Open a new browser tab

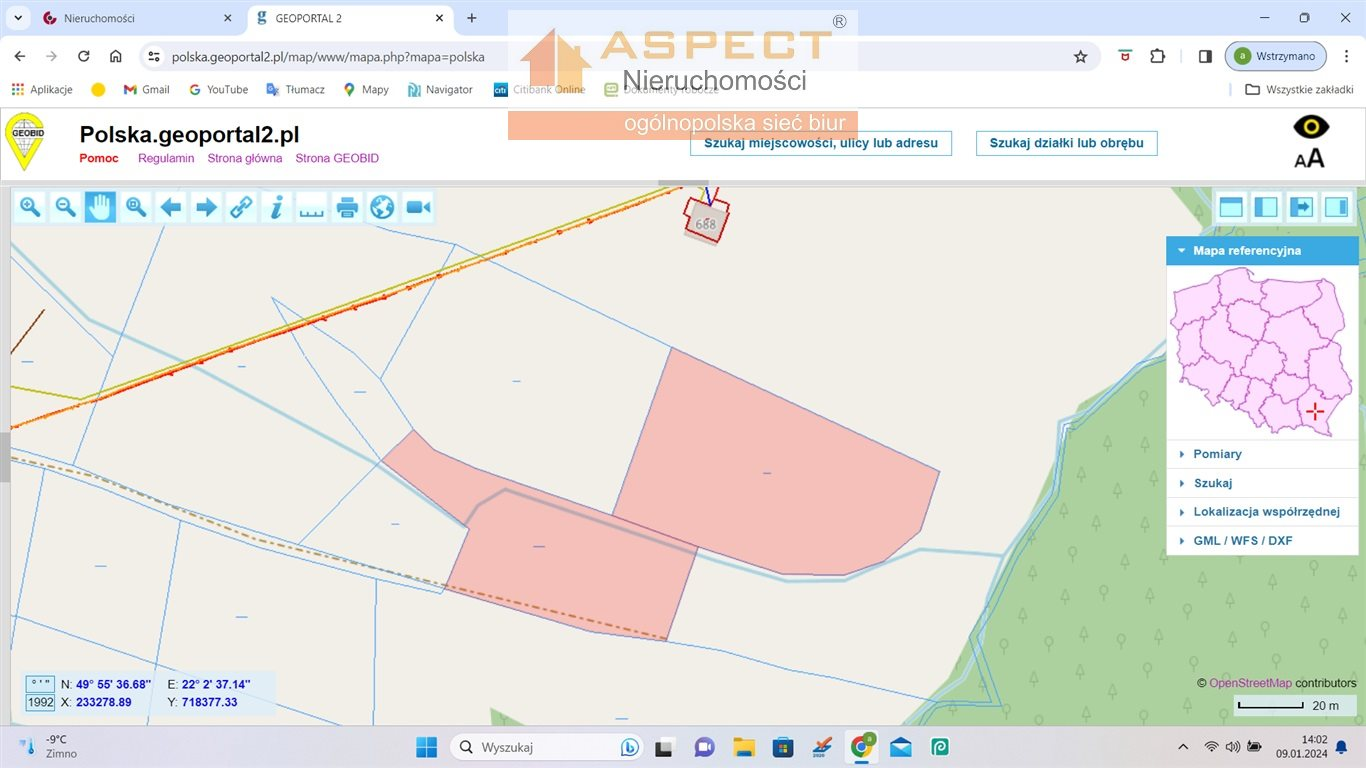(472, 18)
